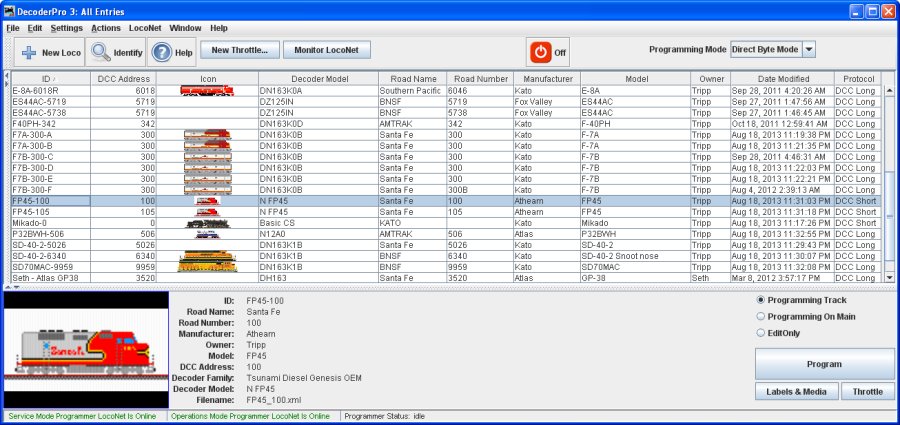Sort table by Date Modified column header
This screenshot has width=900, height=425.
782,78
